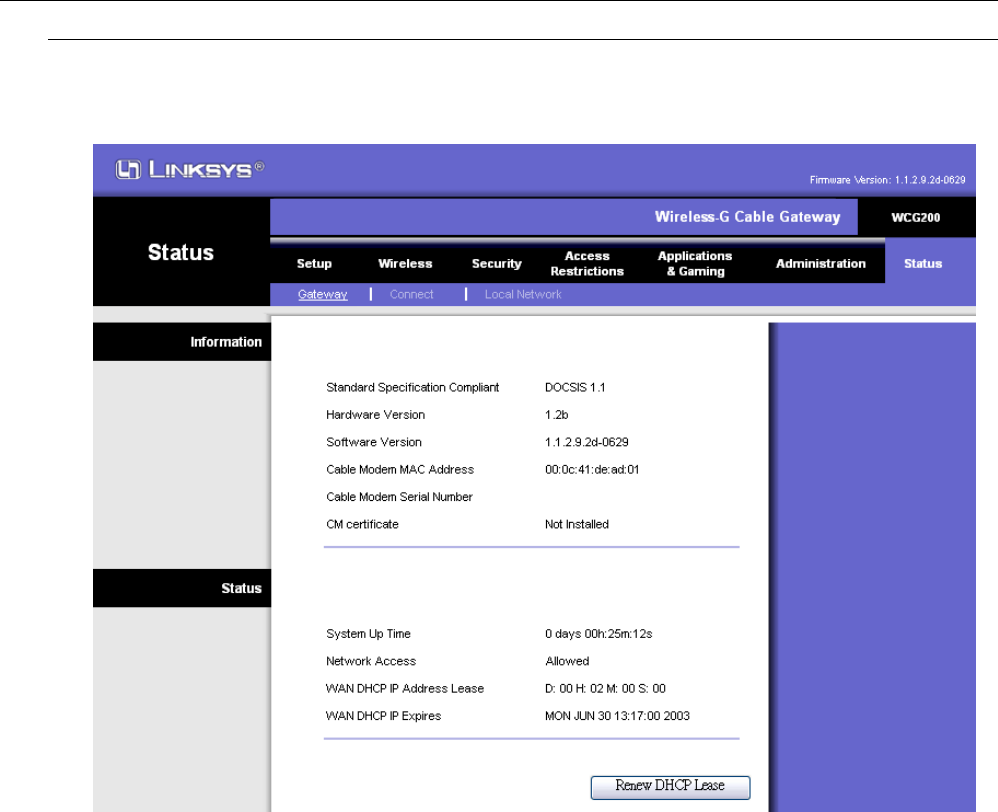998x812 pixels.
Task: Click the Renew DHCP Lease button
Action: [670, 787]
